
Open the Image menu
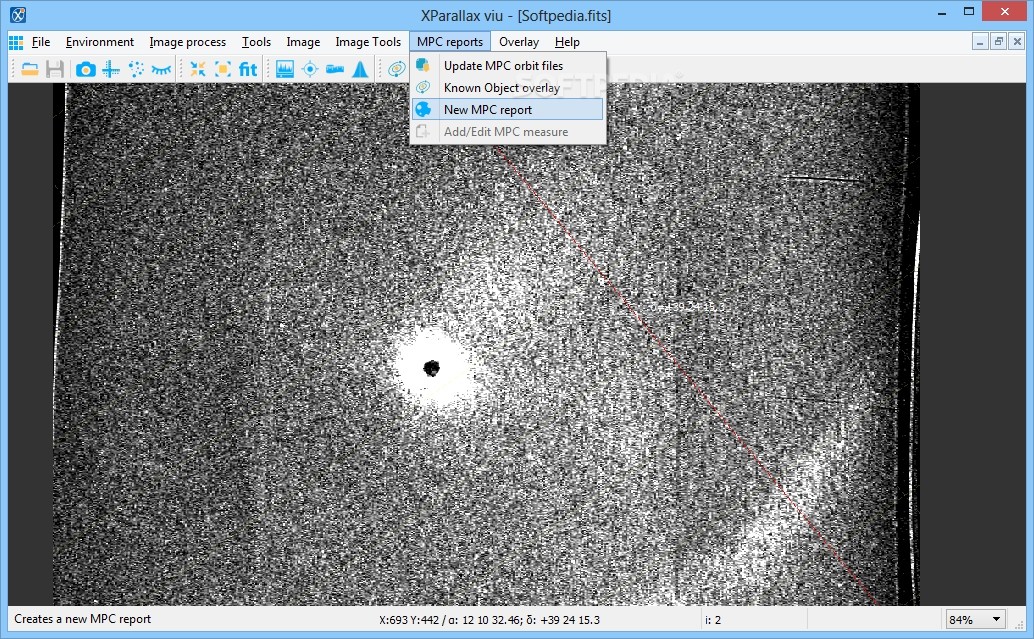click(x=303, y=42)
